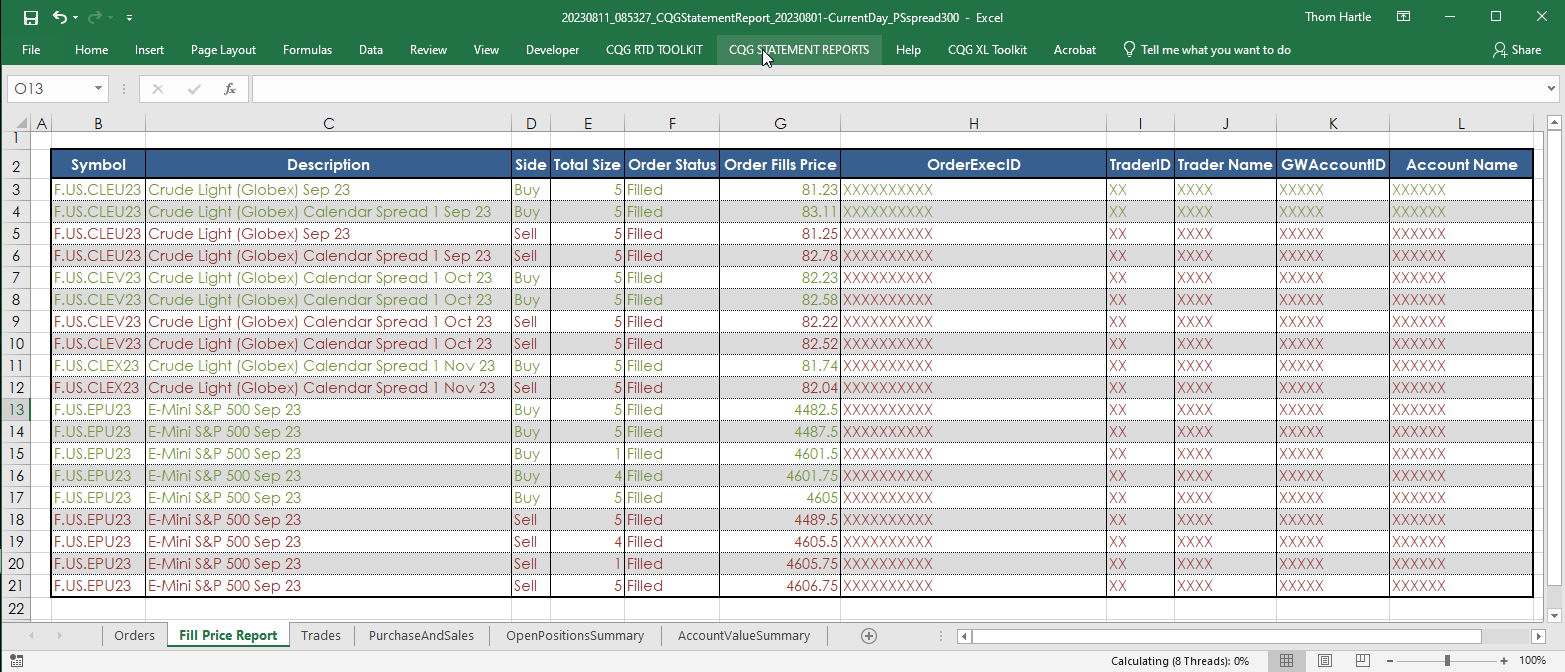Viewport: 1565px width, 672px height.
Task: Click the Insert Function fx icon
Action: tap(229, 89)
